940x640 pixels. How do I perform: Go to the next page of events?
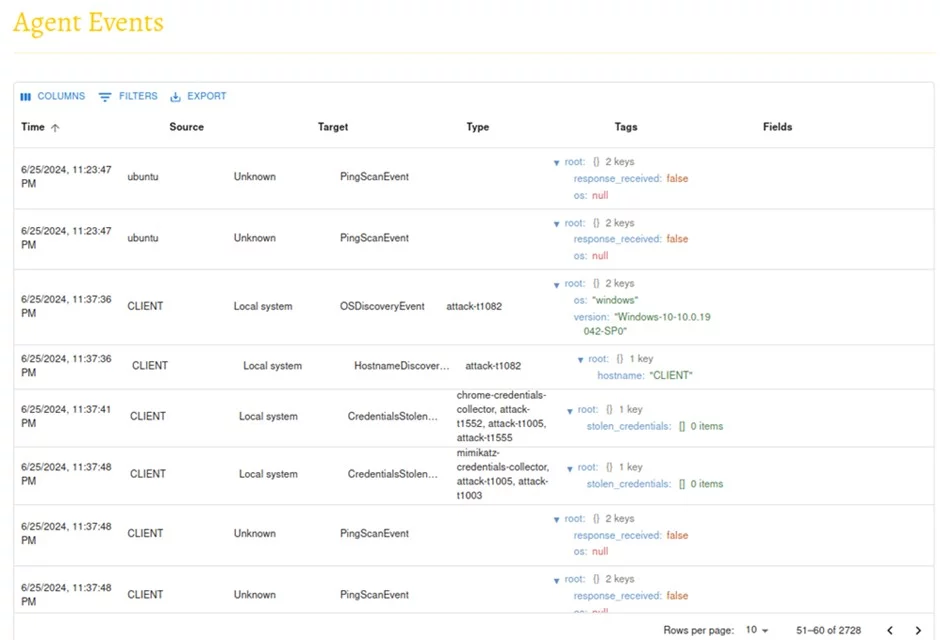[x=918, y=630]
